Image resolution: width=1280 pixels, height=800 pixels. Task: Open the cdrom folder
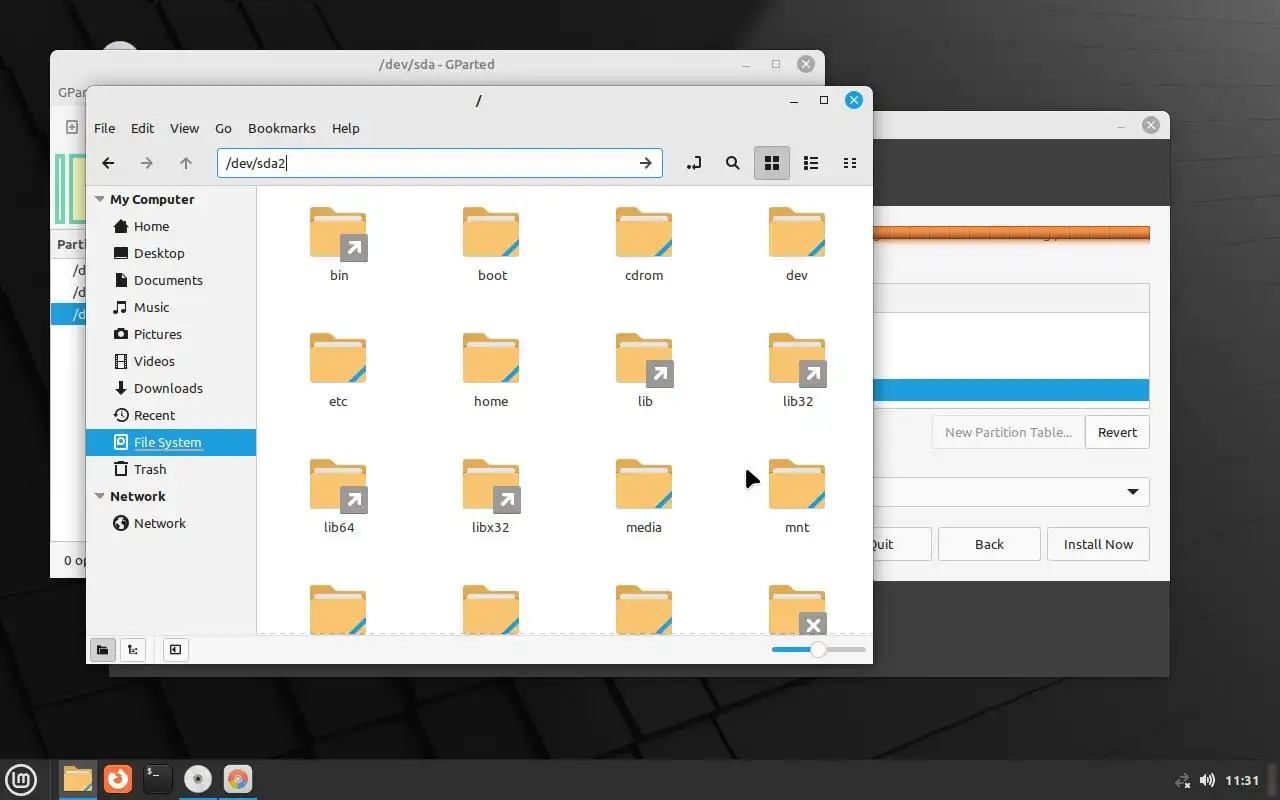pyautogui.click(x=644, y=245)
